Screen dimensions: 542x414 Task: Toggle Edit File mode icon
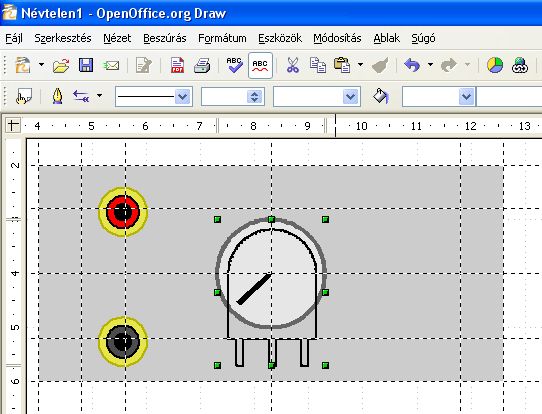point(143,65)
